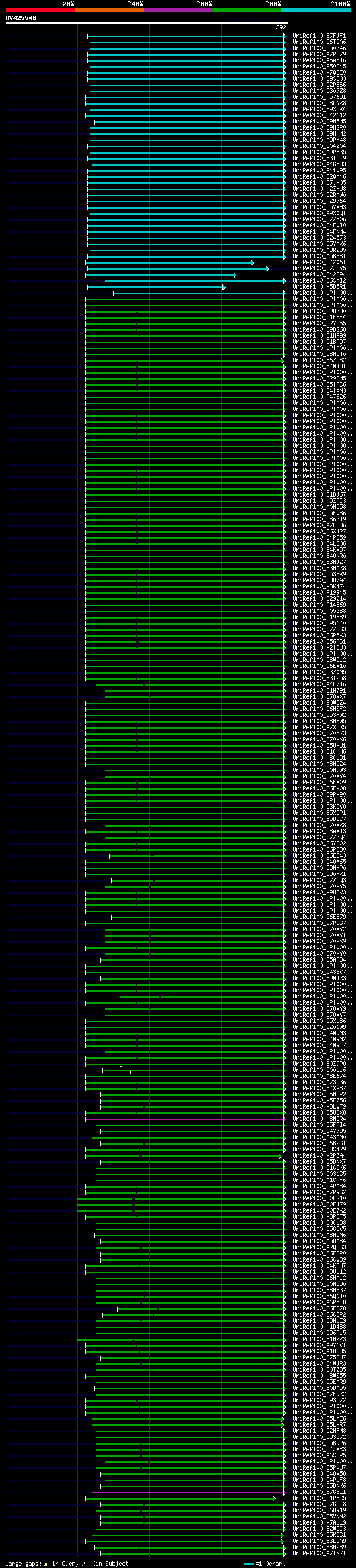356x1568 pixels.
Task: Click hit label UniRef100_B3TLL9
Action: (x=319, y=159)
